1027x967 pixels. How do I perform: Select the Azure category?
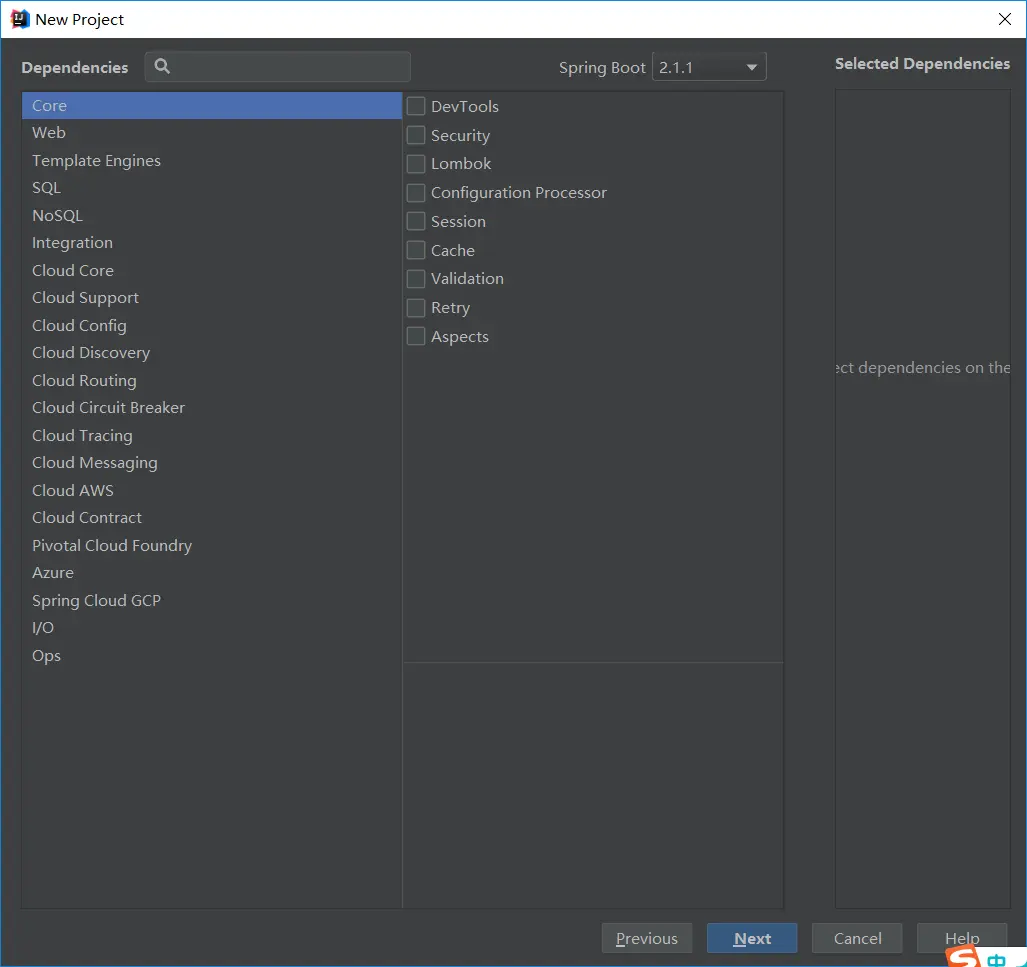click(212, 573)
